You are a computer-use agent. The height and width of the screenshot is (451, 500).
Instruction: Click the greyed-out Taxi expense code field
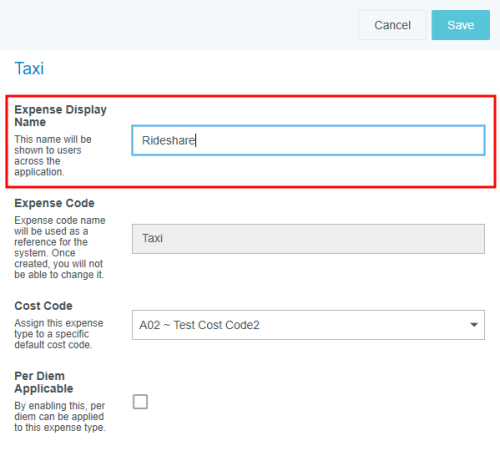308,239
